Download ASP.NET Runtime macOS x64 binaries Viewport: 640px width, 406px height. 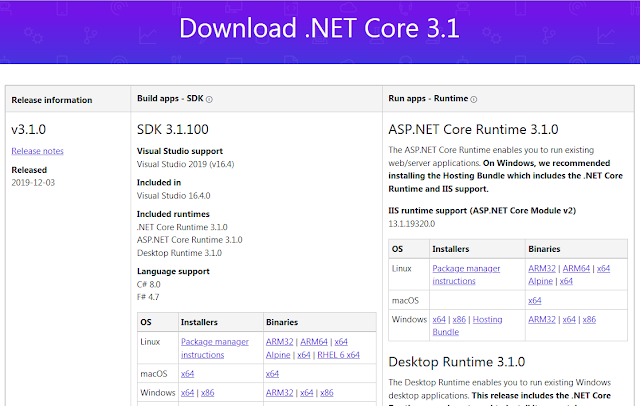click(x=535, y=301)
